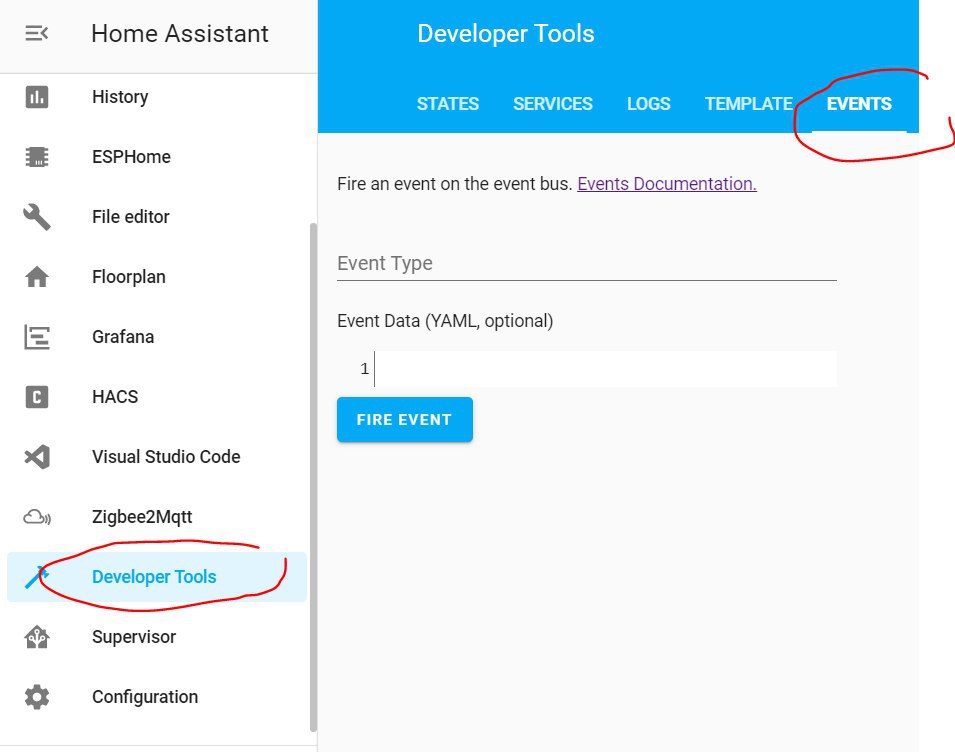Switch to the Template tab

point(749,104)
